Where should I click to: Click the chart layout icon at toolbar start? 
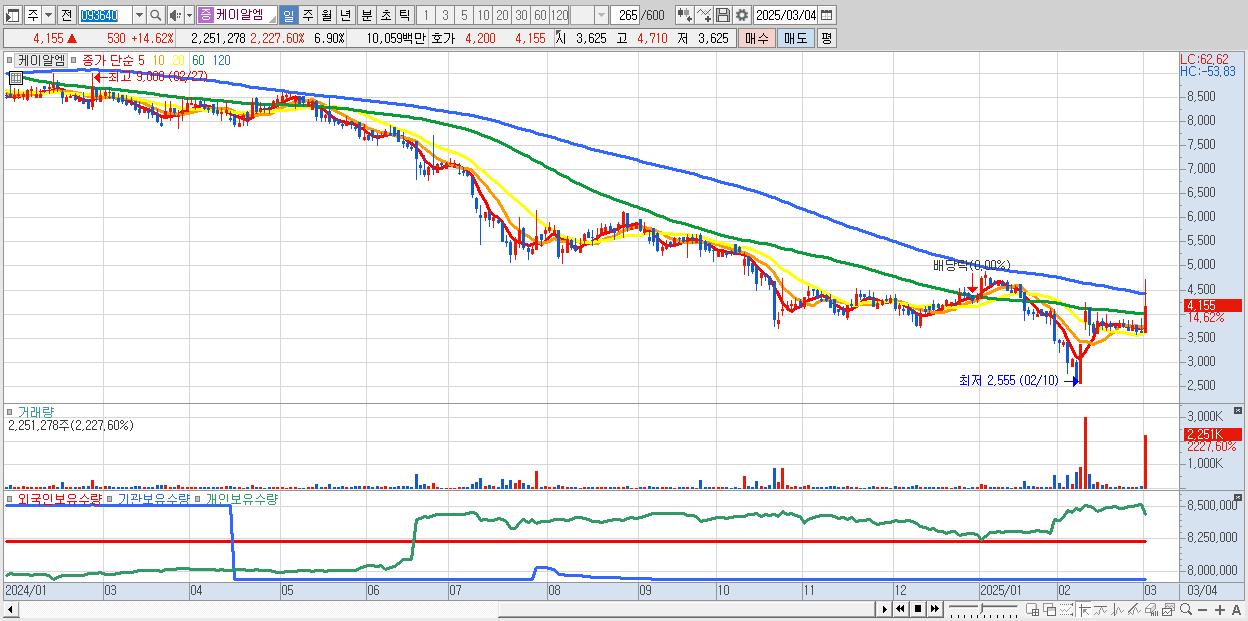13,15
